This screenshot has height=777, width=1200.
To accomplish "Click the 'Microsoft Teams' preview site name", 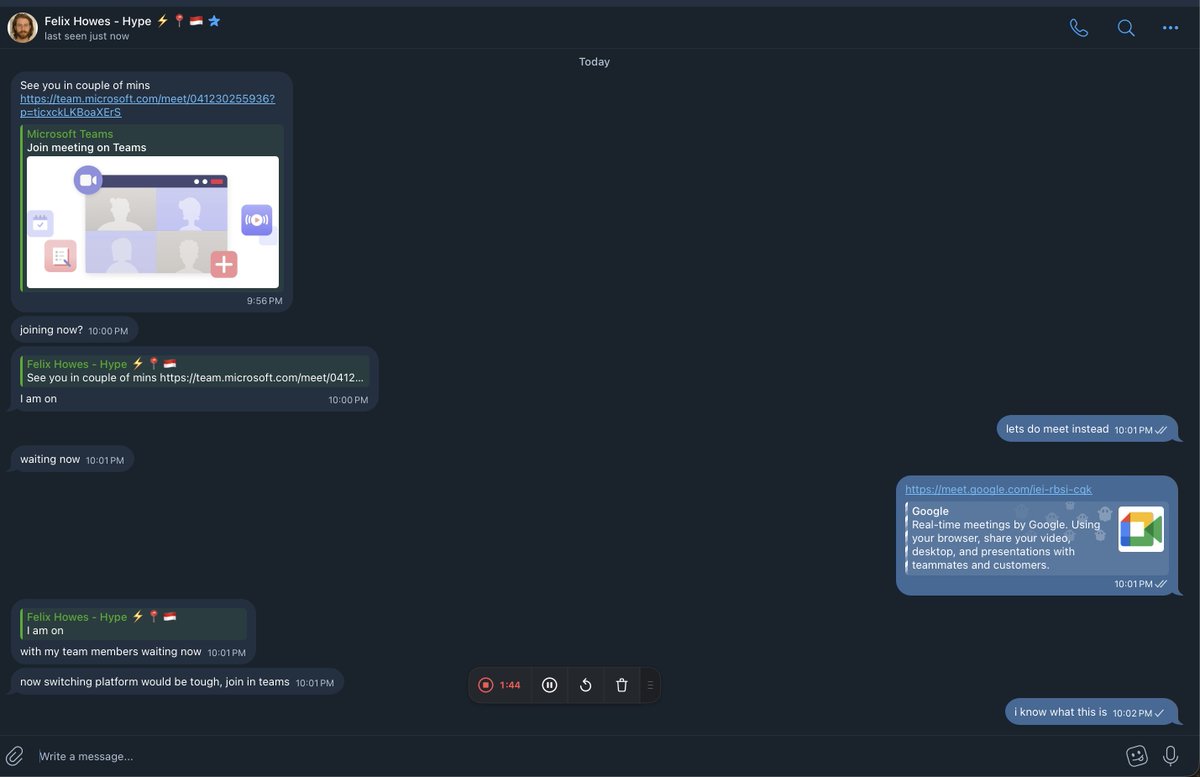I will click(70, 134).
